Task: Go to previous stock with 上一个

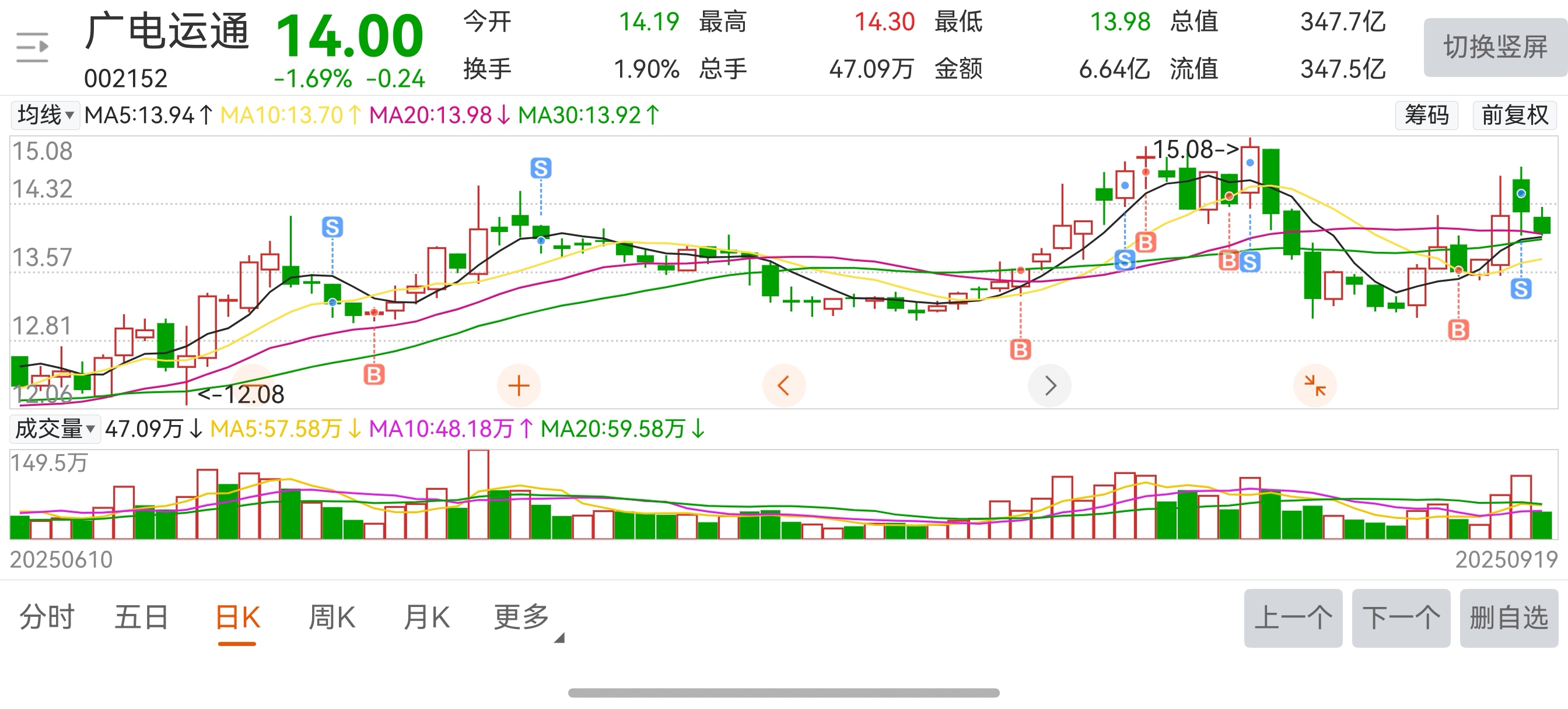Action: [1293, 617]
